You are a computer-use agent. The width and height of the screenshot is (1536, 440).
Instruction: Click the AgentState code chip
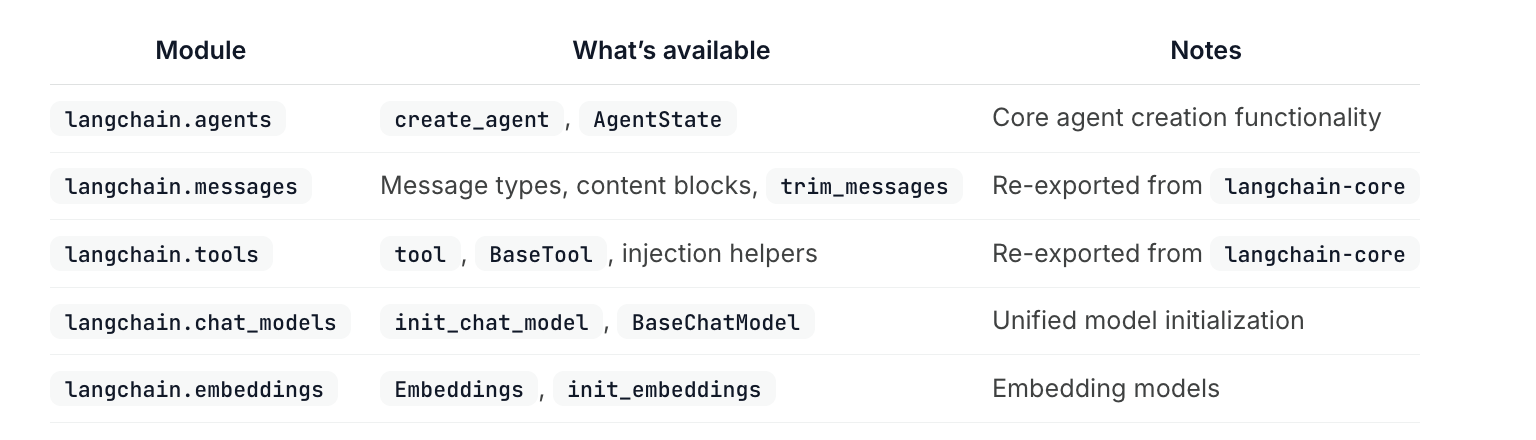click(657, 120)
